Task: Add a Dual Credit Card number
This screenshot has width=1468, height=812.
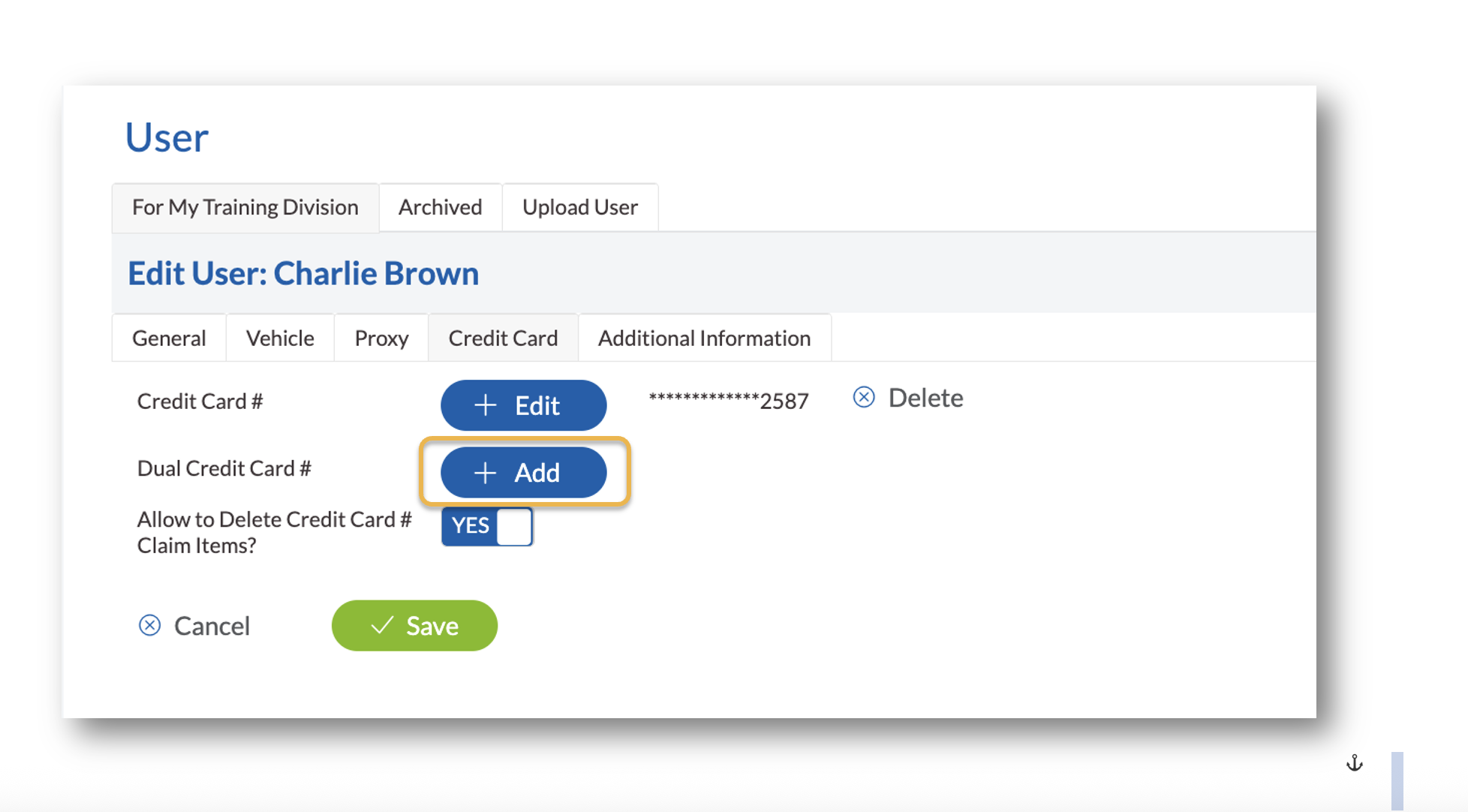Action: (523, 472)
